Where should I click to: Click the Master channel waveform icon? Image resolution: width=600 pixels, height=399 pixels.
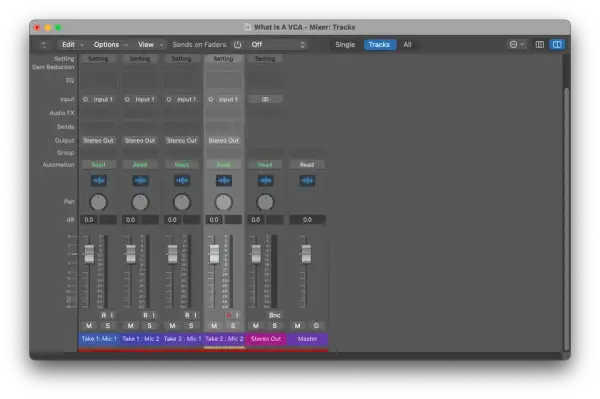click(x=307, y=181)
